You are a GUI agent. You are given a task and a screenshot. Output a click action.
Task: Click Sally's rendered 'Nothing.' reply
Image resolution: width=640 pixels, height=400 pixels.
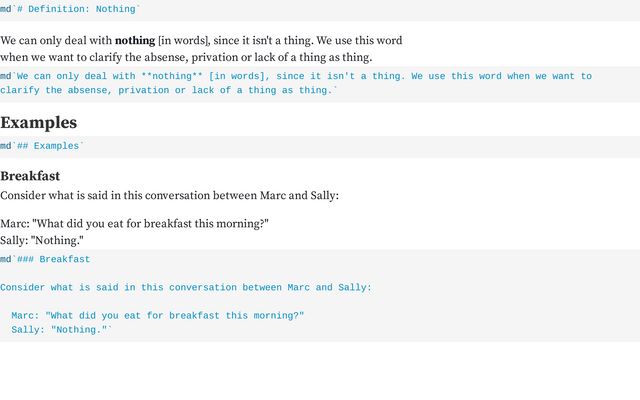pyautogui.click(x=42, y=240)
